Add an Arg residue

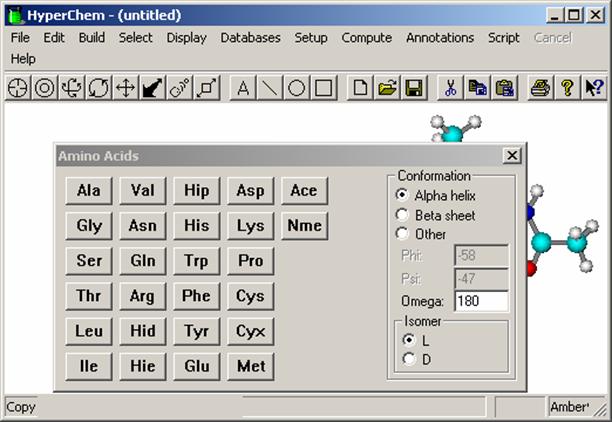[x=143, y=296]
